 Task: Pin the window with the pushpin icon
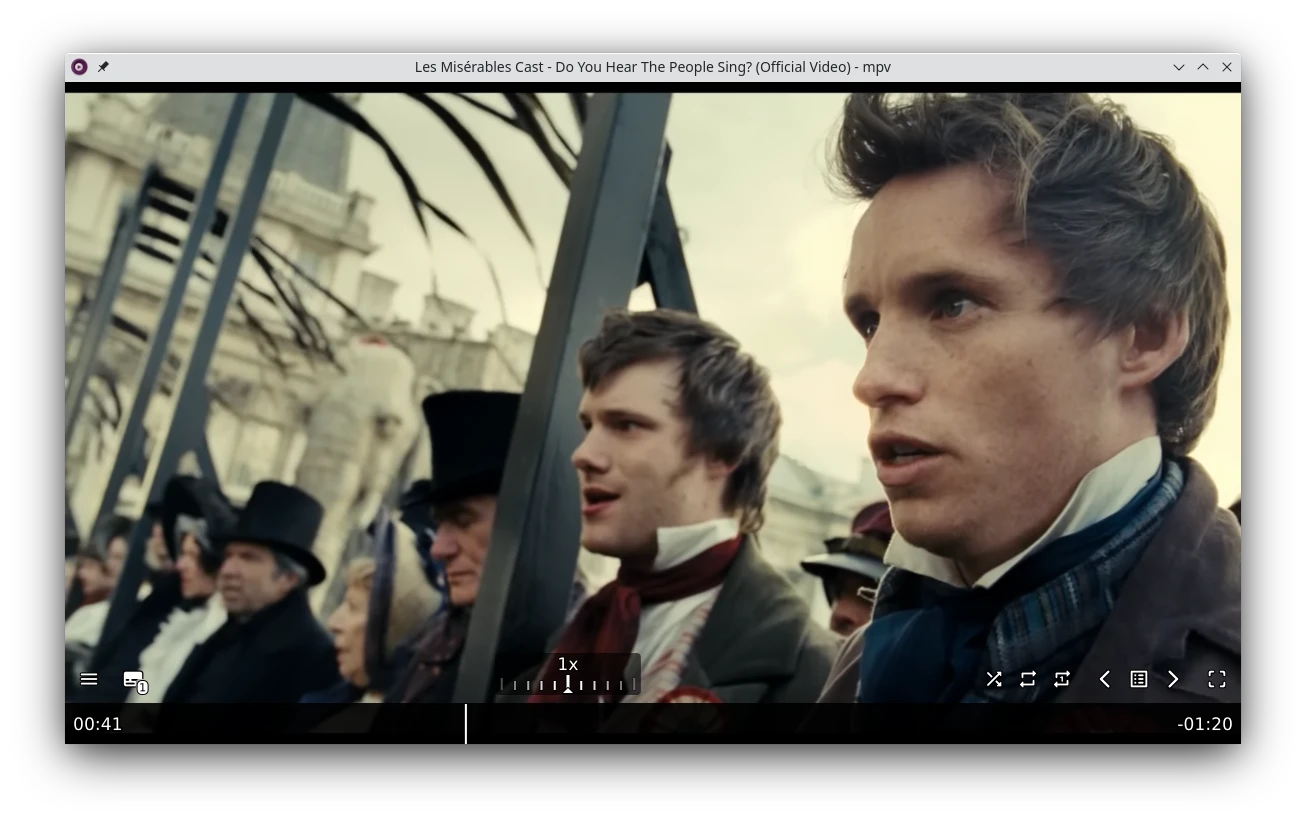click(103, 67)
